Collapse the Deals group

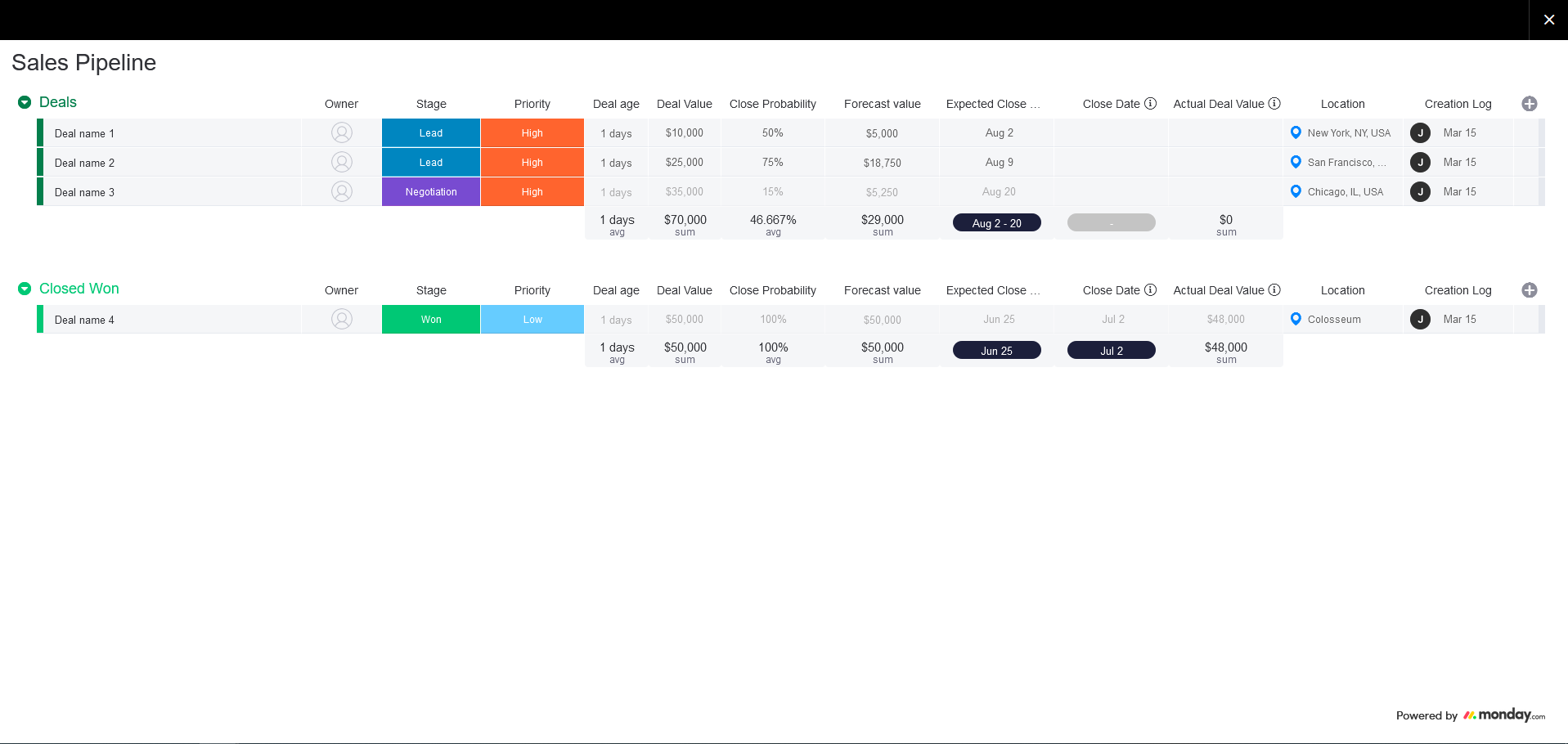point(25,102)
